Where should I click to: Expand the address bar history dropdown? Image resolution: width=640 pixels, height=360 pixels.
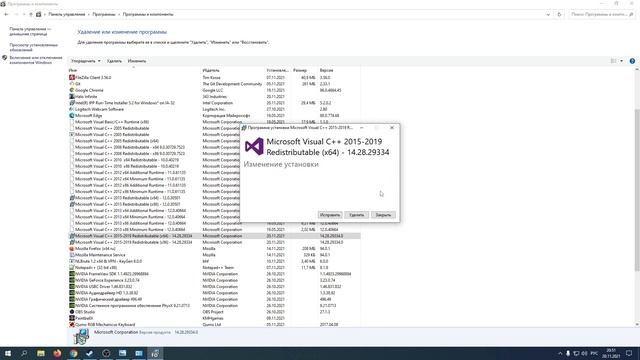coord(548,14)
